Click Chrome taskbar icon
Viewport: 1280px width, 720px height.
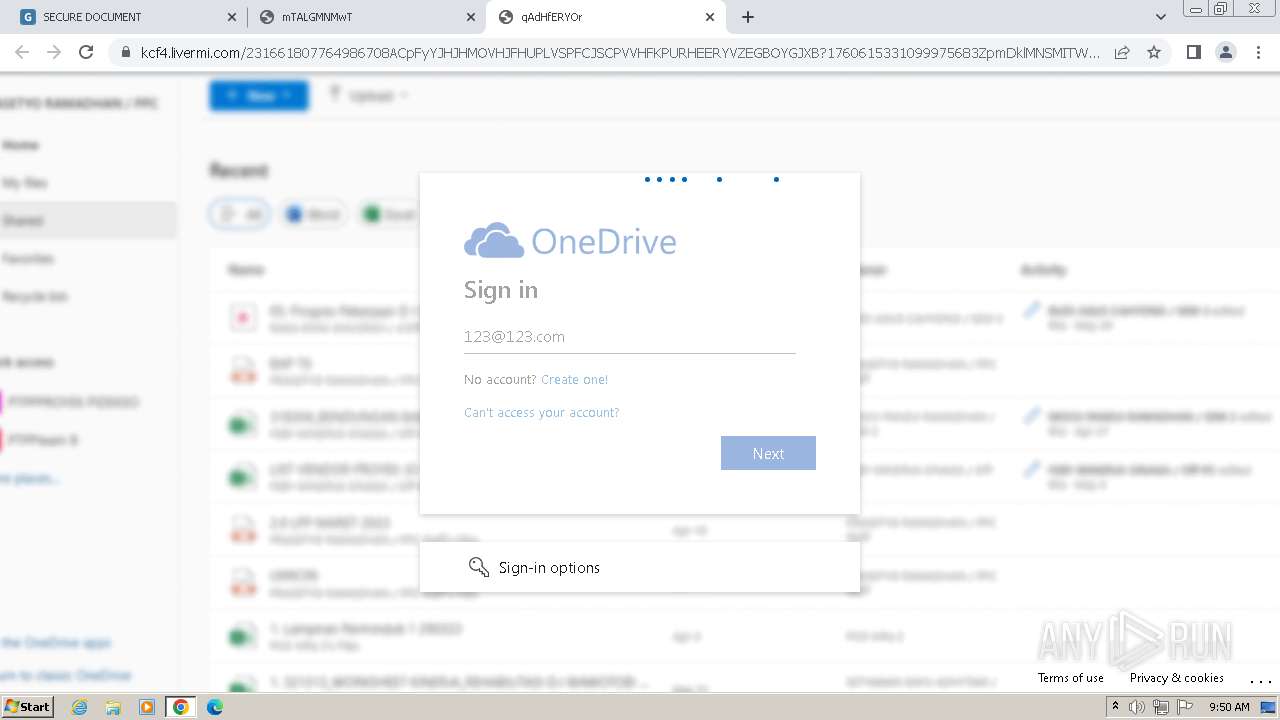coord(181,707)
